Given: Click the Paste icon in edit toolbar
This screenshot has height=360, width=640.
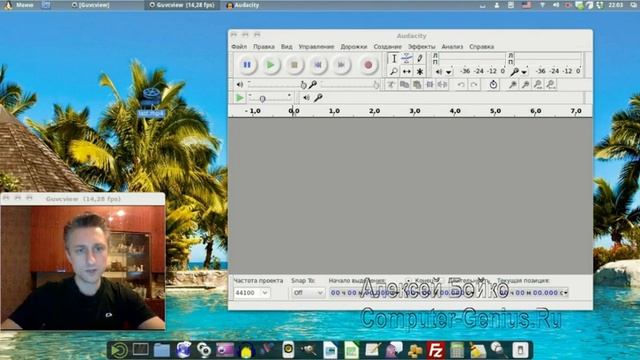Looking at the screenshot, I should coord(417,84).
